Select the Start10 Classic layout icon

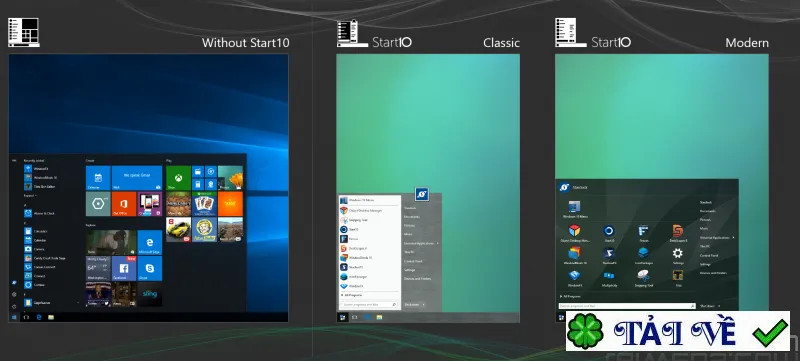[352, 34]
